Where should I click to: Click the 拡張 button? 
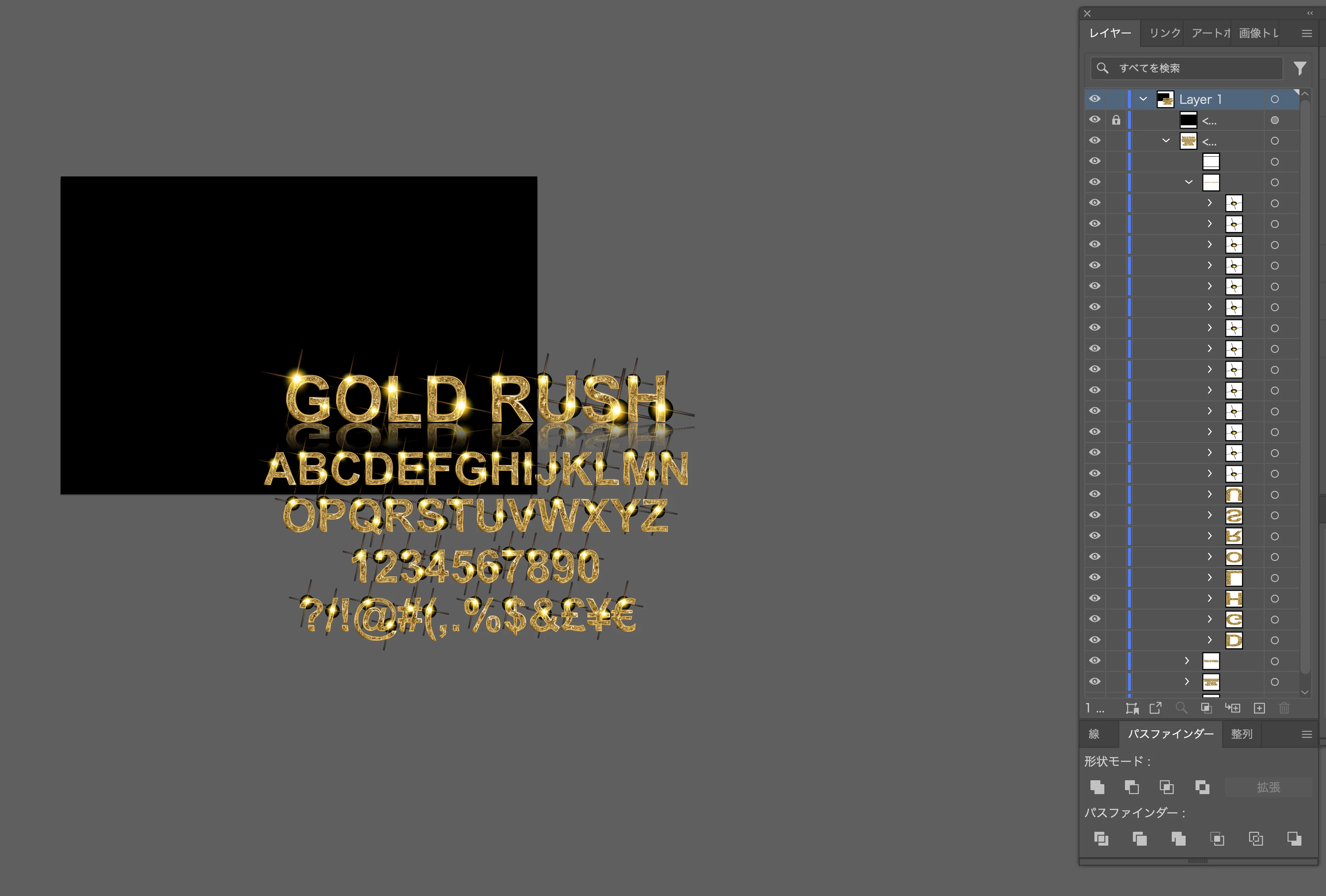click(x=1268, y=787)
